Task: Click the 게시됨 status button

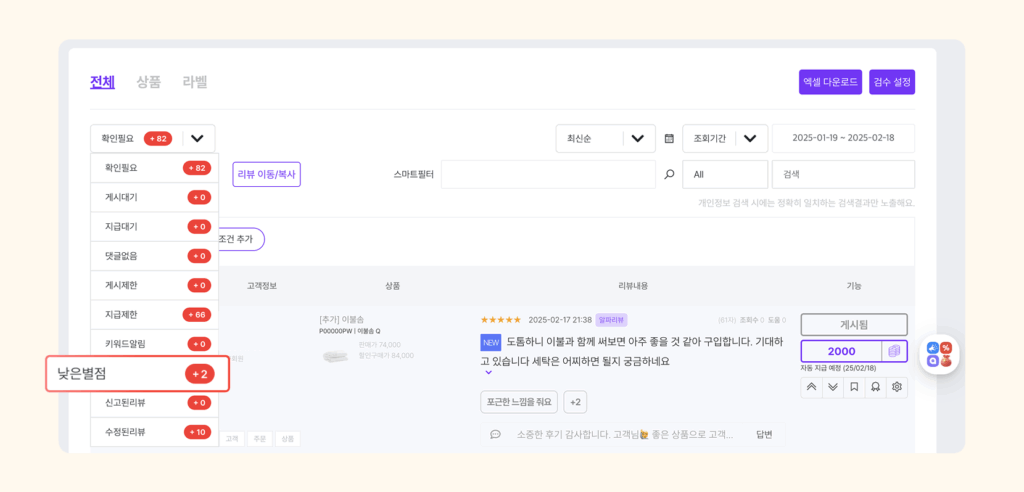Action: click(854, 325)
